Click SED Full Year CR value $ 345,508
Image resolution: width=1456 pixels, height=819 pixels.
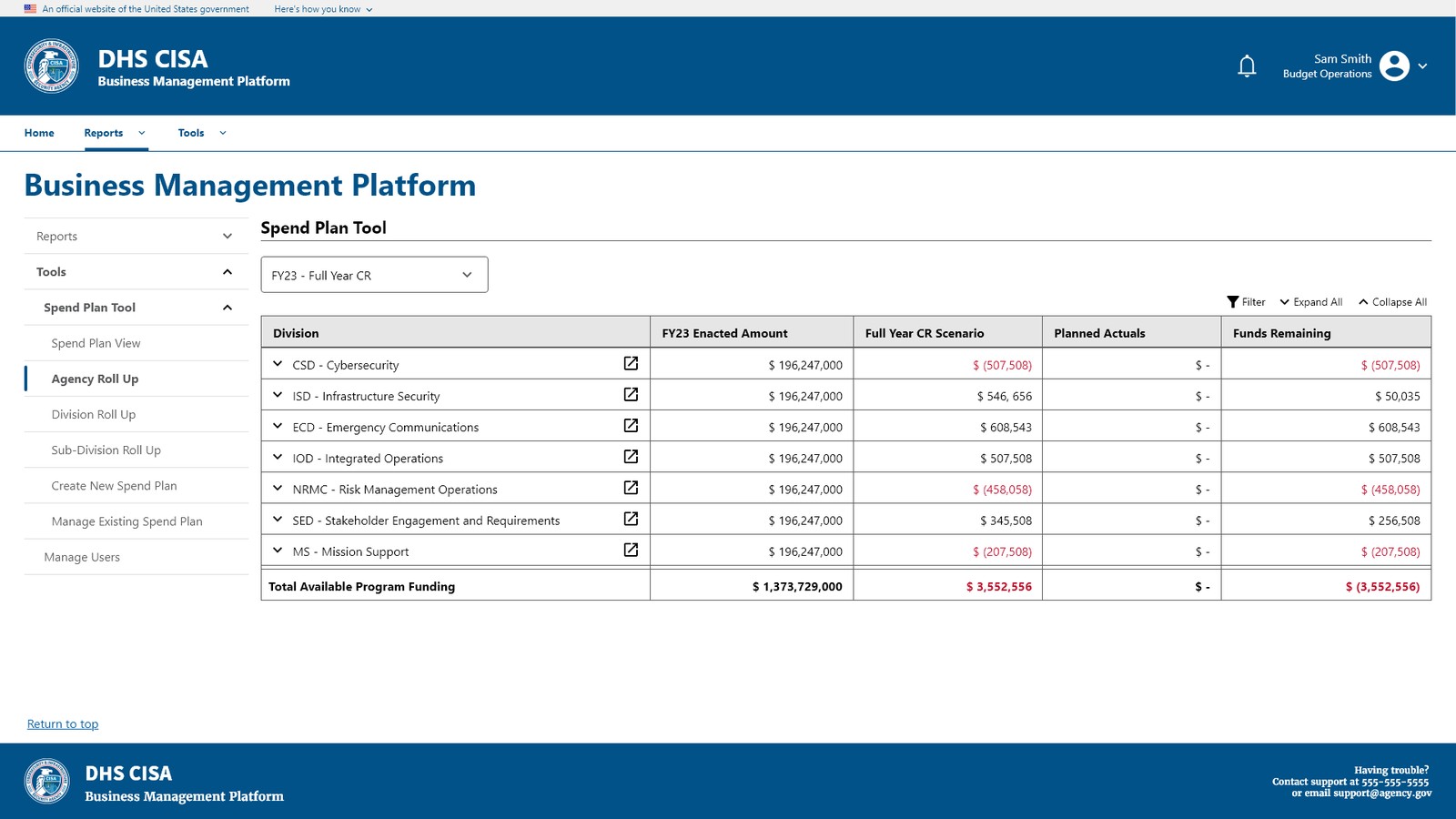[x=1006, y=521]
